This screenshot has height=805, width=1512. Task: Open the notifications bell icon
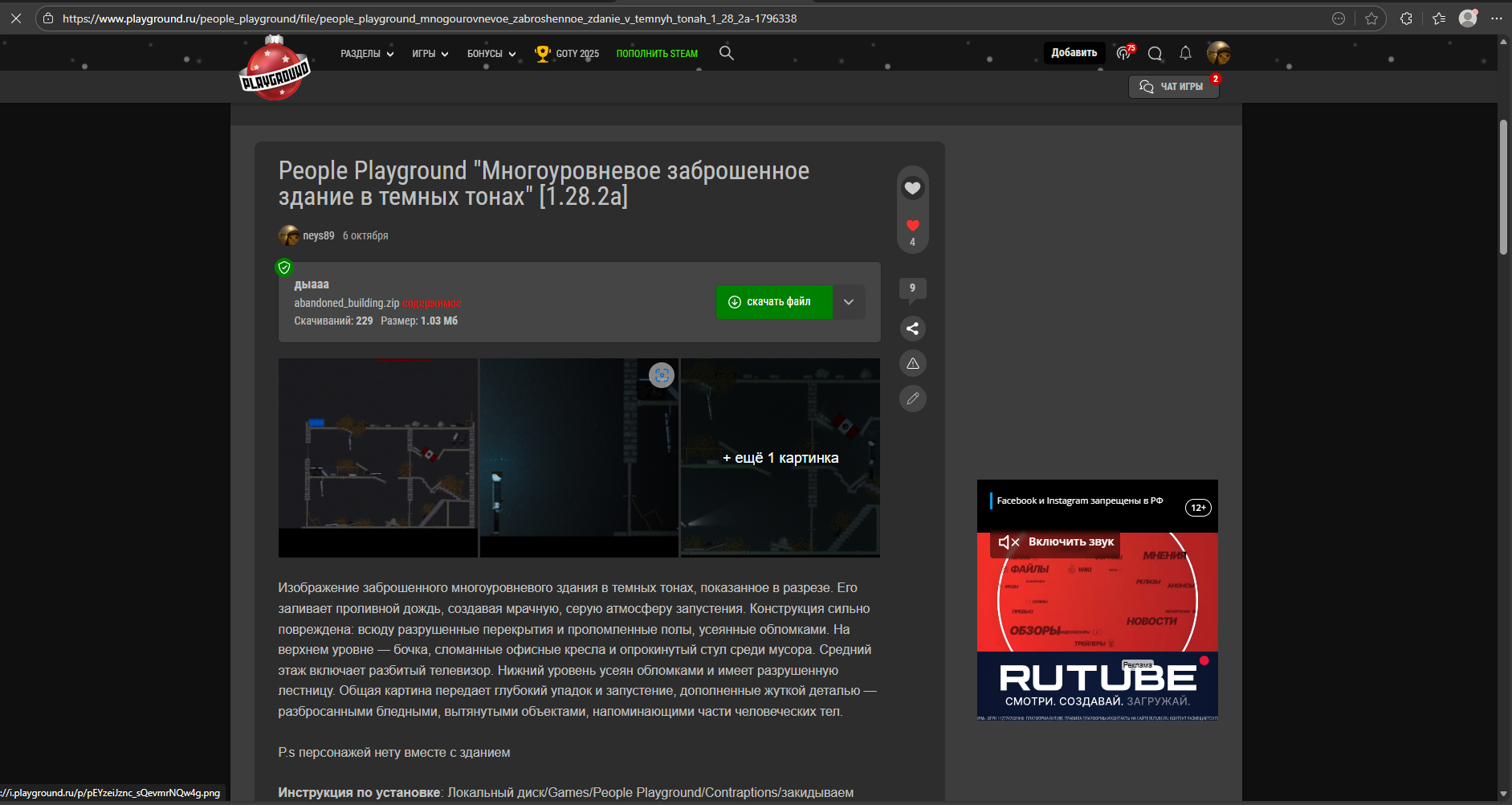pos(1185,53)
